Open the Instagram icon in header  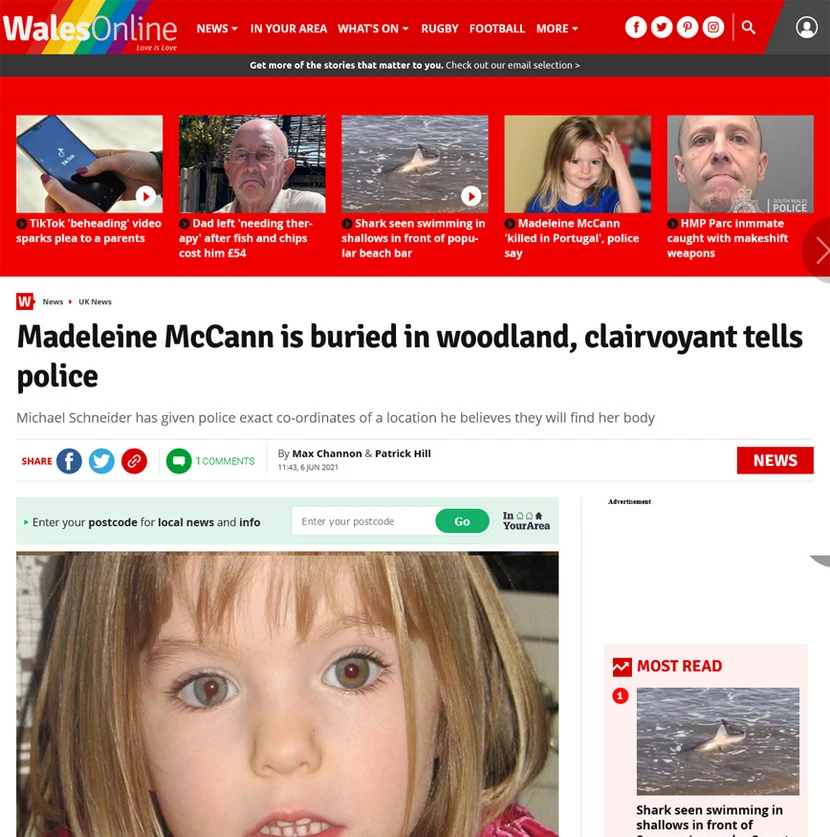coord(713,27)
